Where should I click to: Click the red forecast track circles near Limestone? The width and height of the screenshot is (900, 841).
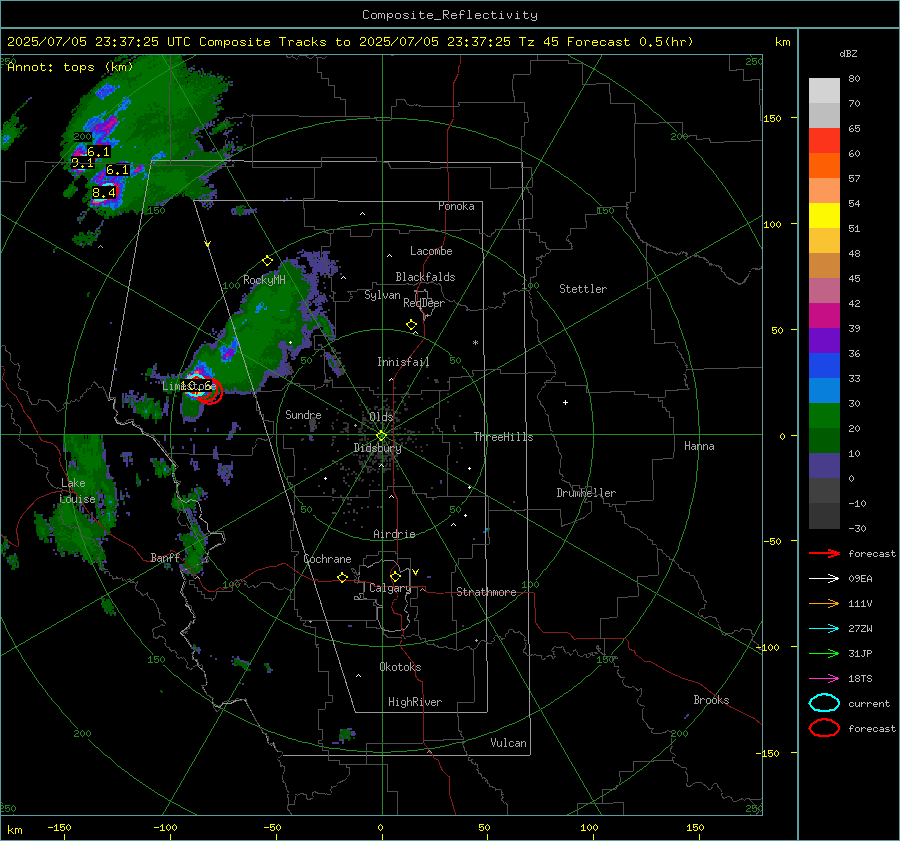[209, 390]
